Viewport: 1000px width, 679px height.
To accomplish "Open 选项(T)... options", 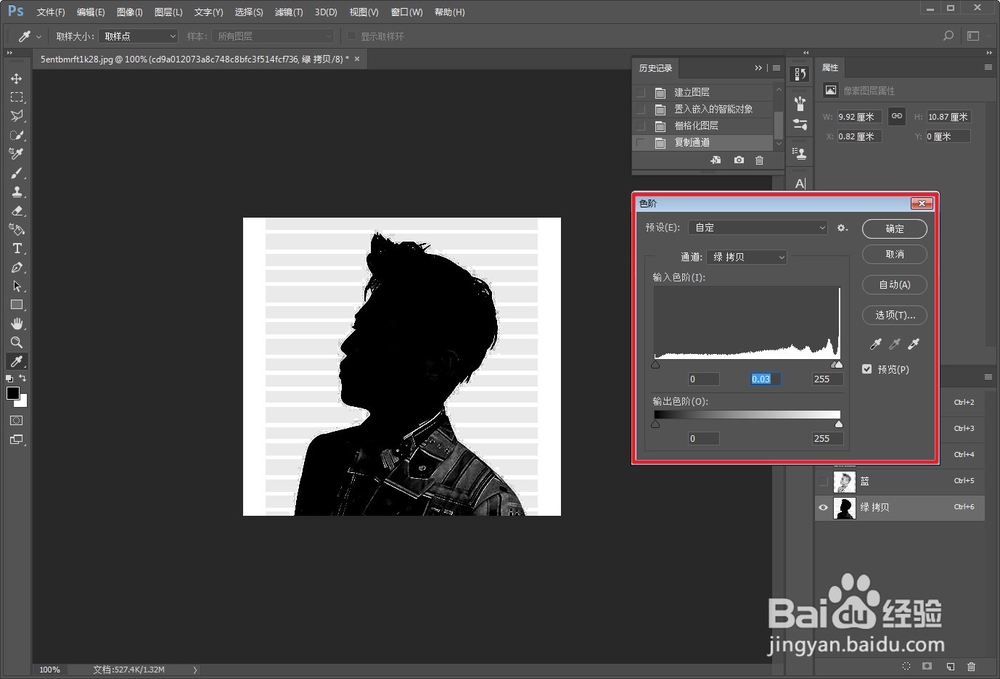I will pyautogui.click(x=894, y=315).
